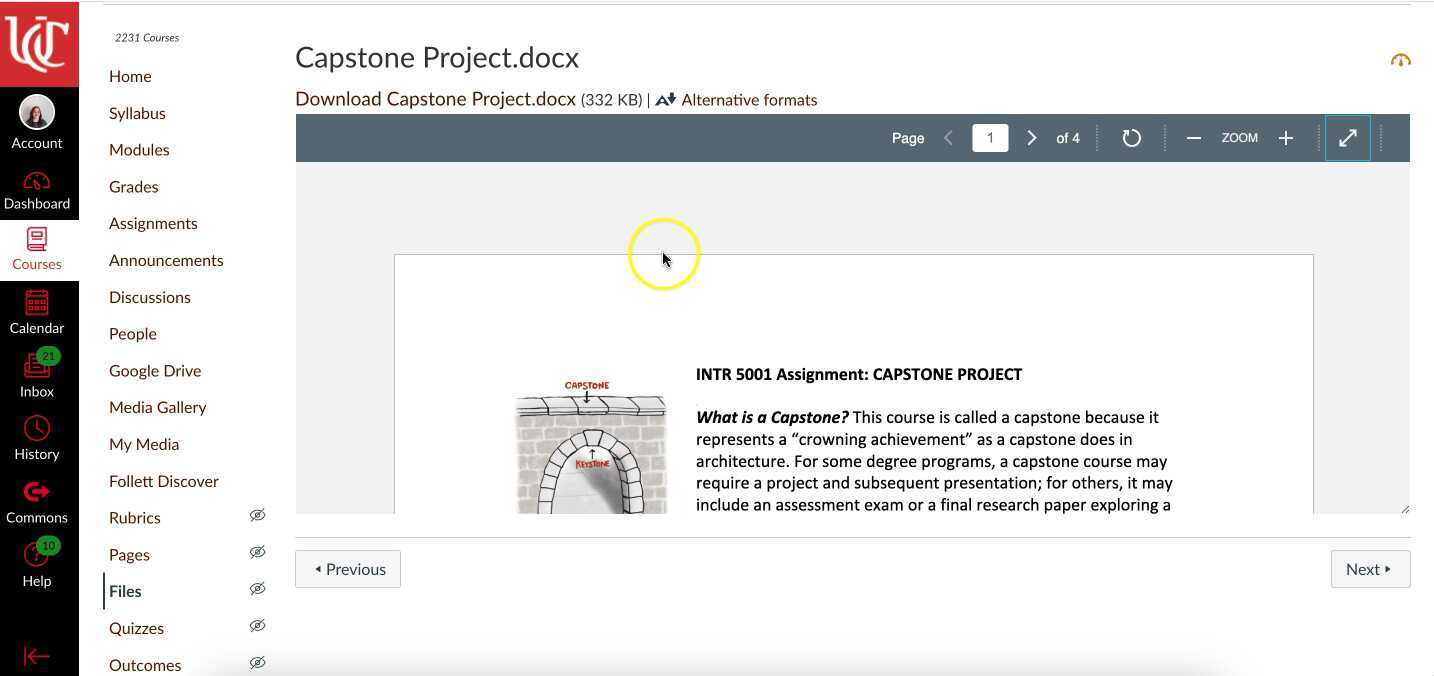Click the accessibility score gauge icon
Image resolution: width=1434 pixels, height=676 pixels.
[x=1400, y=60]
